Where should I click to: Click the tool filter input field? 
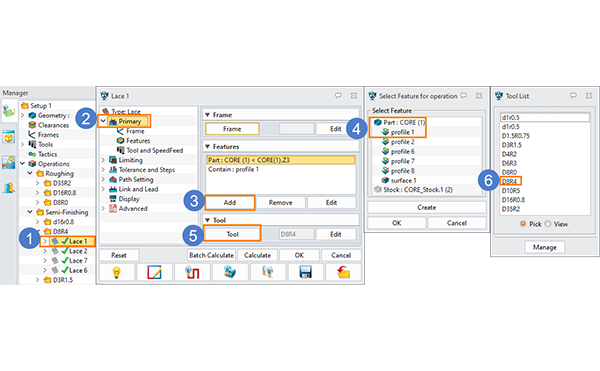click(x=545, y=117)
